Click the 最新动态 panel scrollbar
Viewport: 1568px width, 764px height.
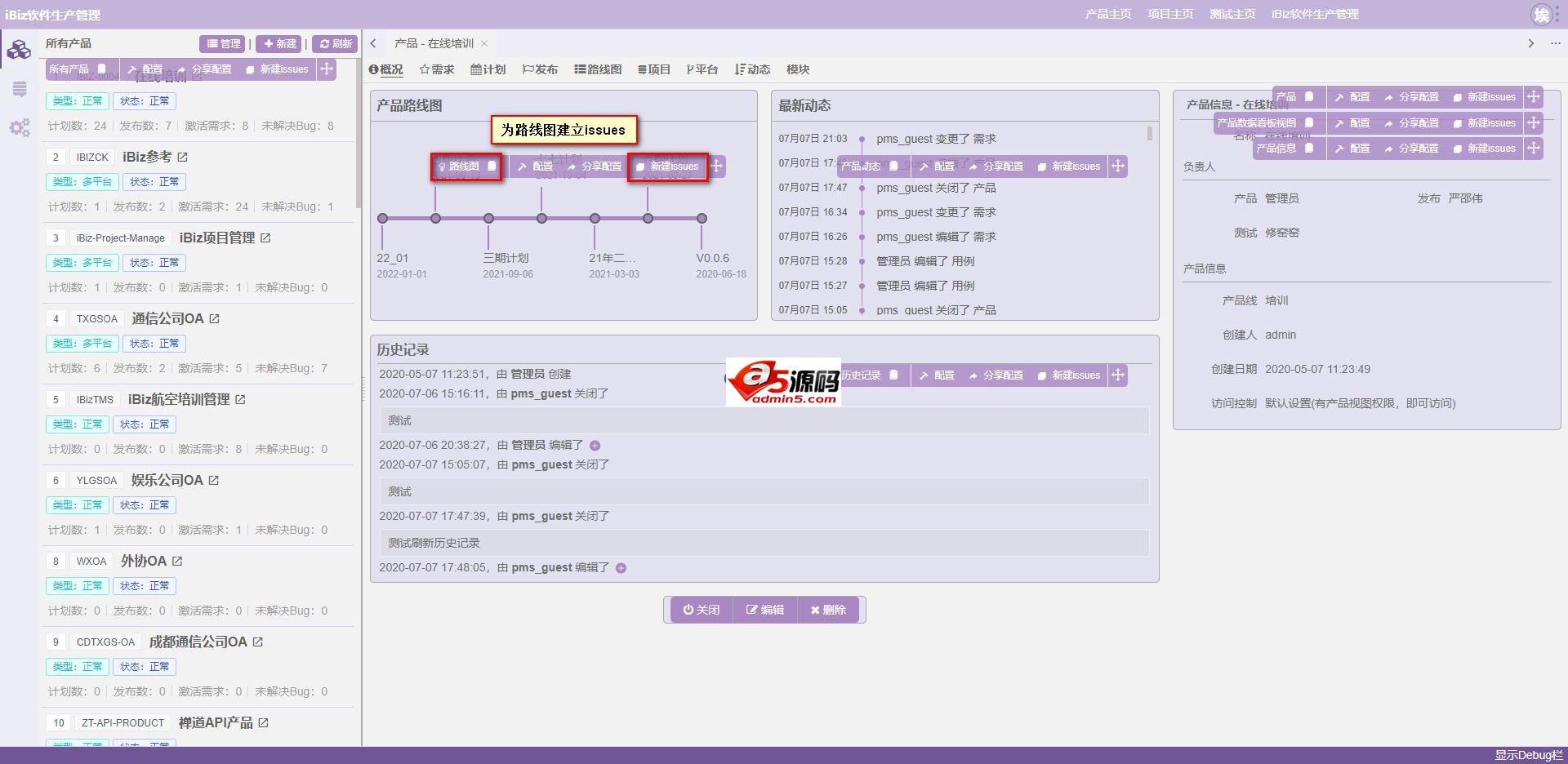click(1150, 134)
